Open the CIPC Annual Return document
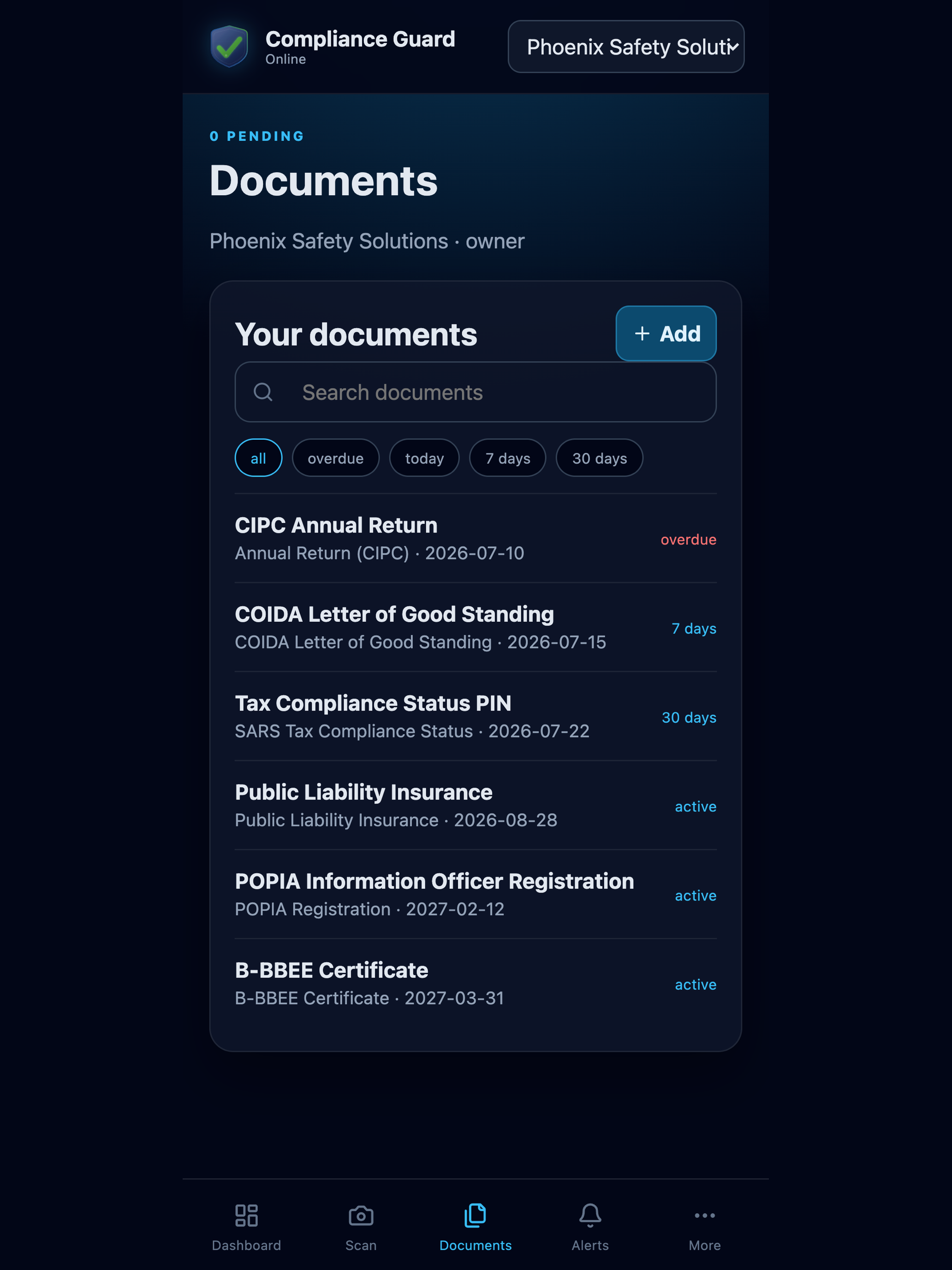 tap(475, 539)
